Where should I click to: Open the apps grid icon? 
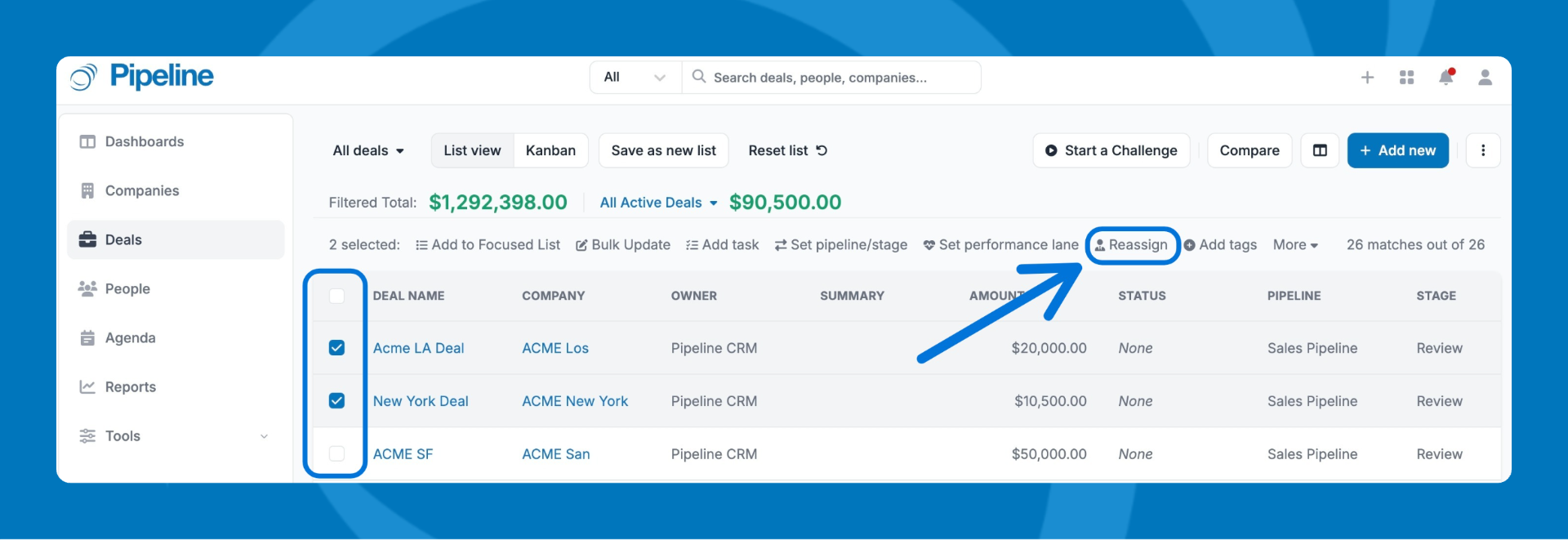(x=1406, y=78)
